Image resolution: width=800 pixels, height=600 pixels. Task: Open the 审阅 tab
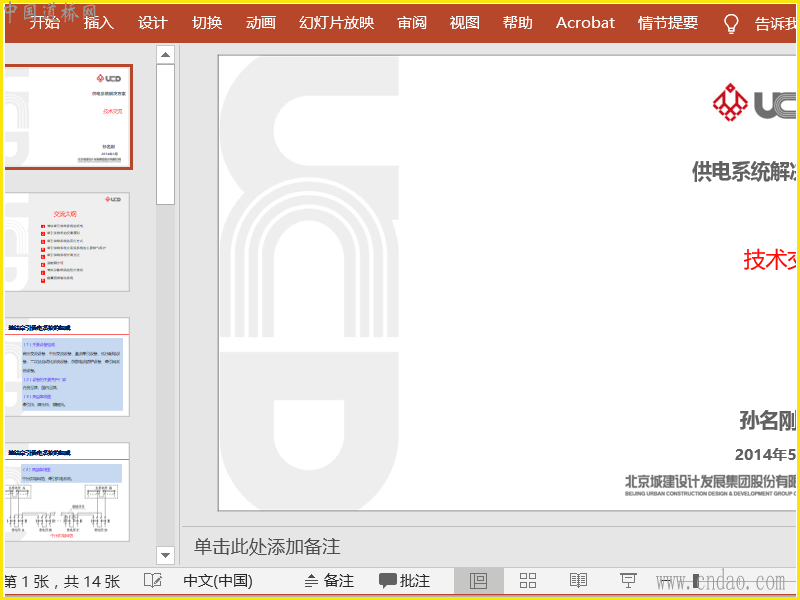(x=412, y=23)
